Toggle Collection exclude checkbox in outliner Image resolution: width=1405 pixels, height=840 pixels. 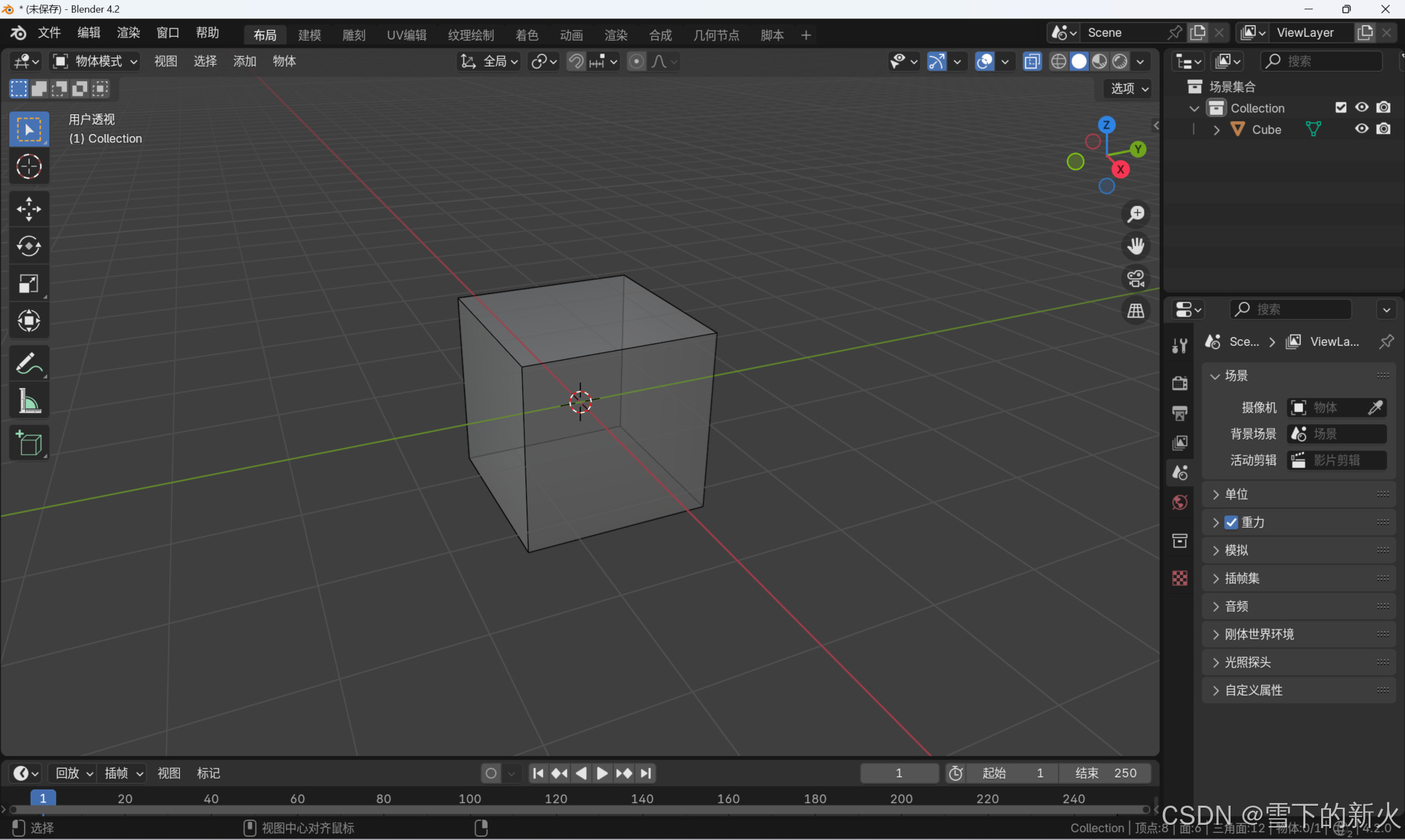[x=1340, y=108]
